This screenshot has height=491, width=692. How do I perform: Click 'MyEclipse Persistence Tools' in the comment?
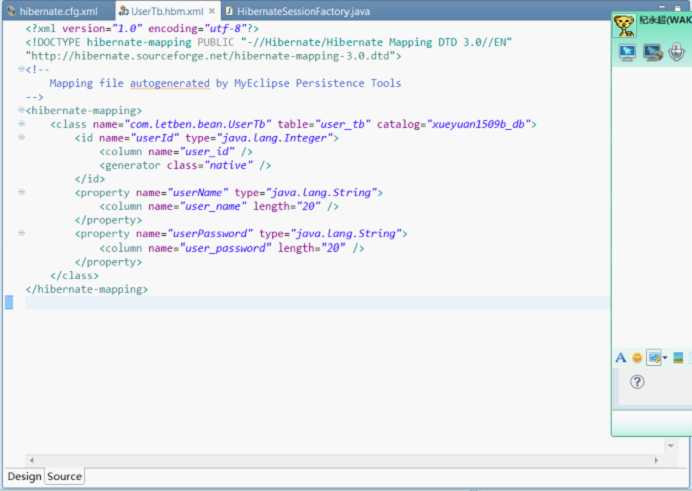317,83
